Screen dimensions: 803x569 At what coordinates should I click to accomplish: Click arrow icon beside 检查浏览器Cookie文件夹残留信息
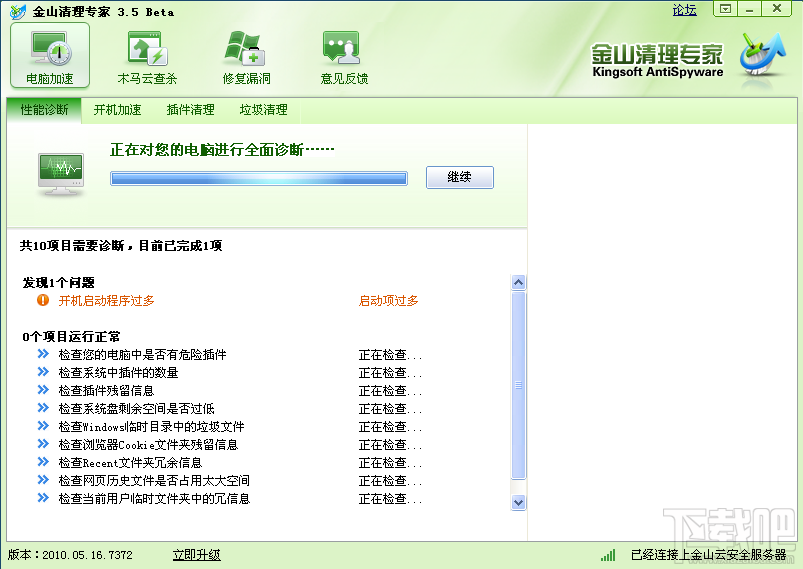[x=43, y=444]
